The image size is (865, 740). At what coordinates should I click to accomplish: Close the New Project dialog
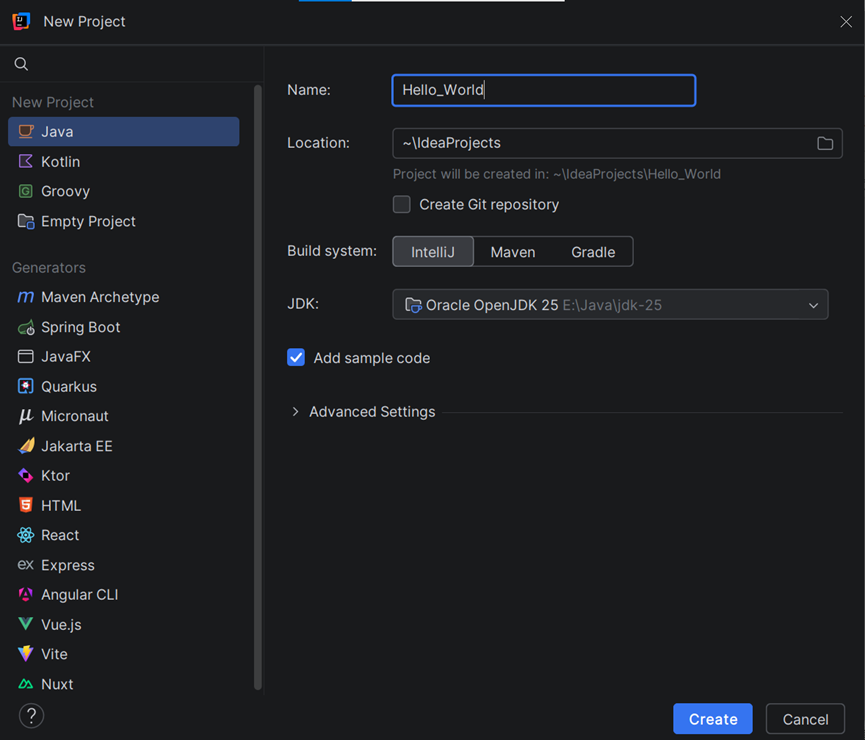[846, 22]
